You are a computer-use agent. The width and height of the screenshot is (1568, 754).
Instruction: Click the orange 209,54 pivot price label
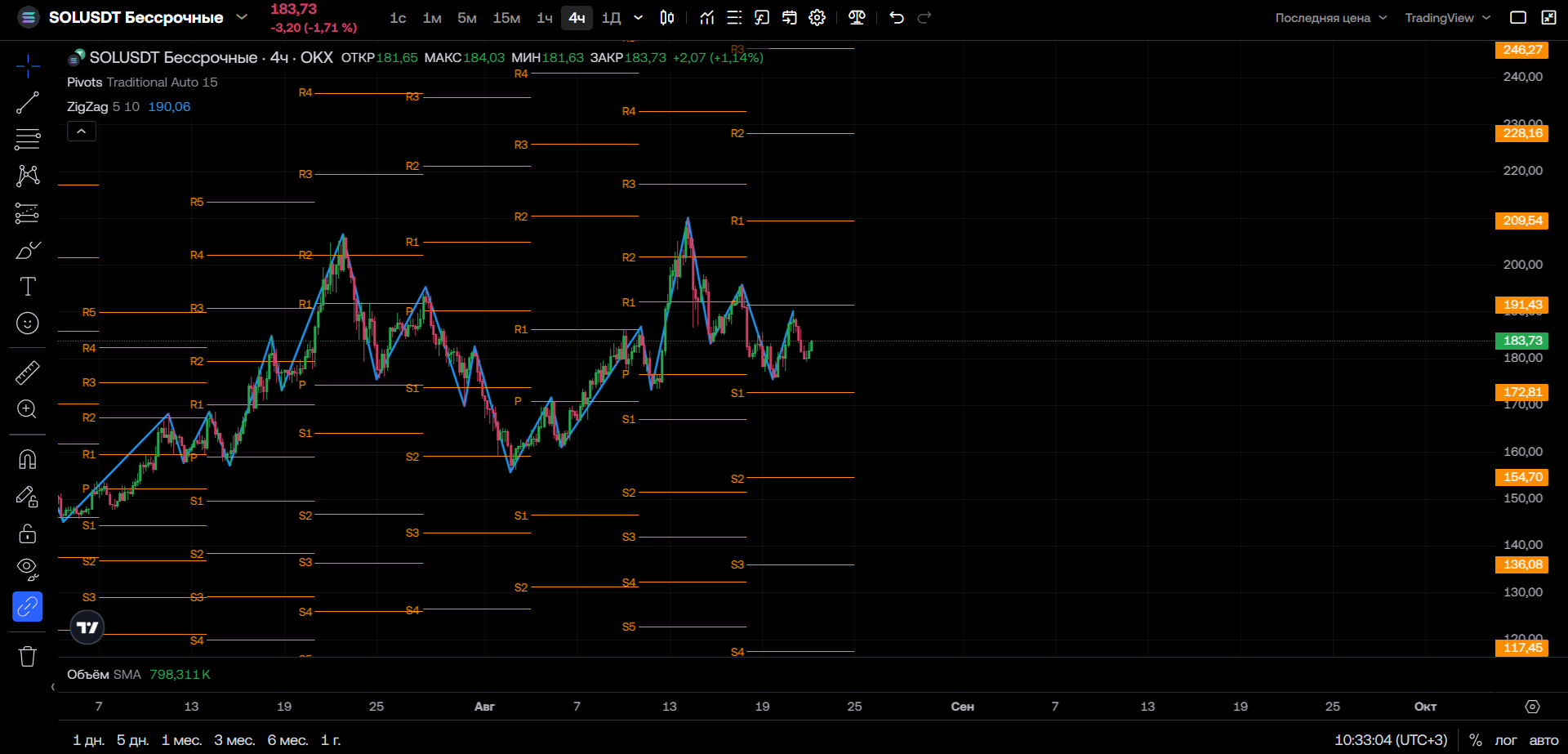coord(1522,221)
